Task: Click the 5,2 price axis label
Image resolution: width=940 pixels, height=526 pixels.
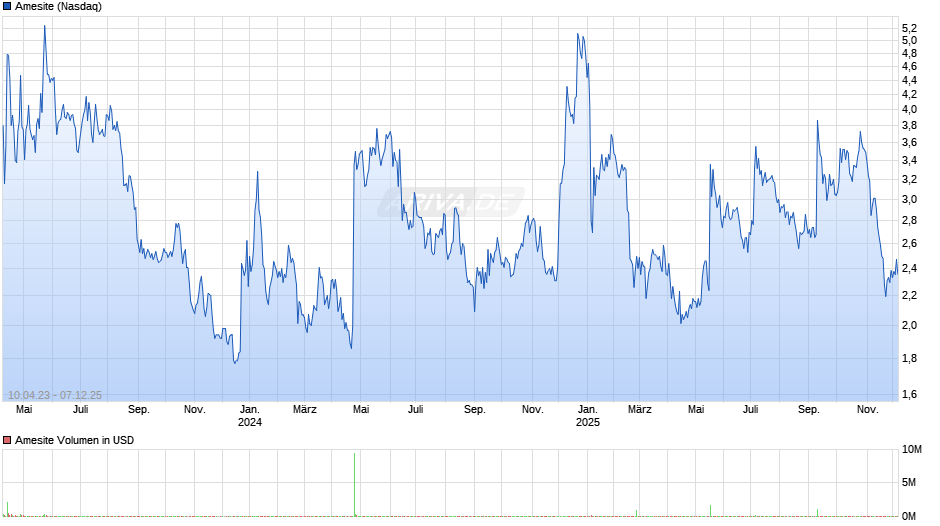Action: [x=909, y=28]
